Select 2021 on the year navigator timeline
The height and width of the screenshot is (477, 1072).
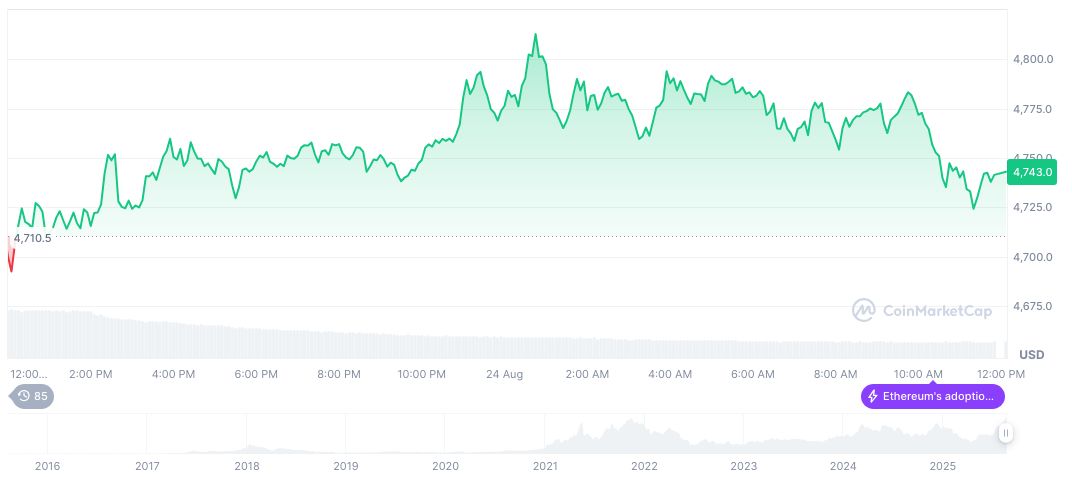point(545,466)
